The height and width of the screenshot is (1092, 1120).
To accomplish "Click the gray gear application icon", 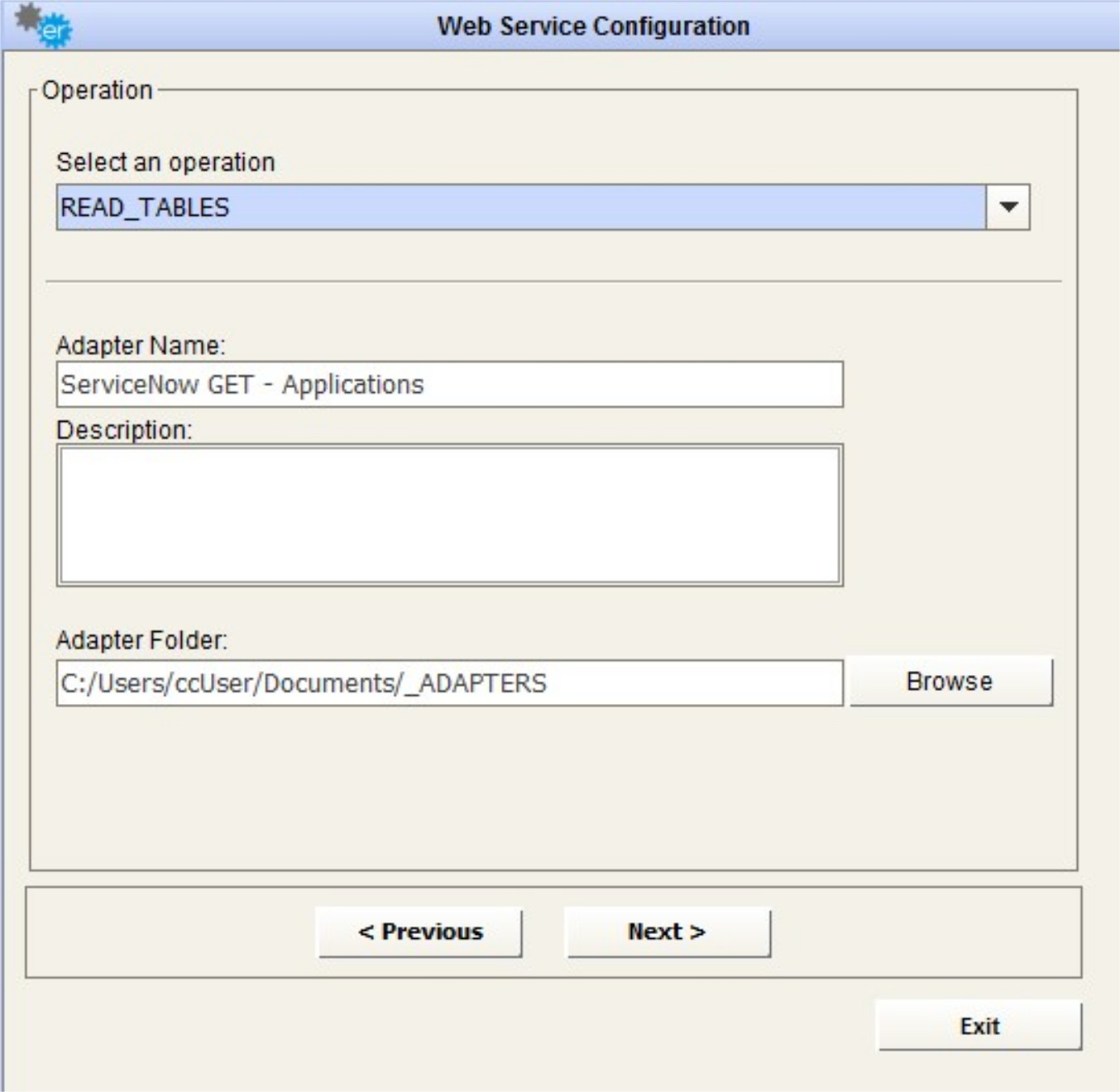I will [27, 15].
